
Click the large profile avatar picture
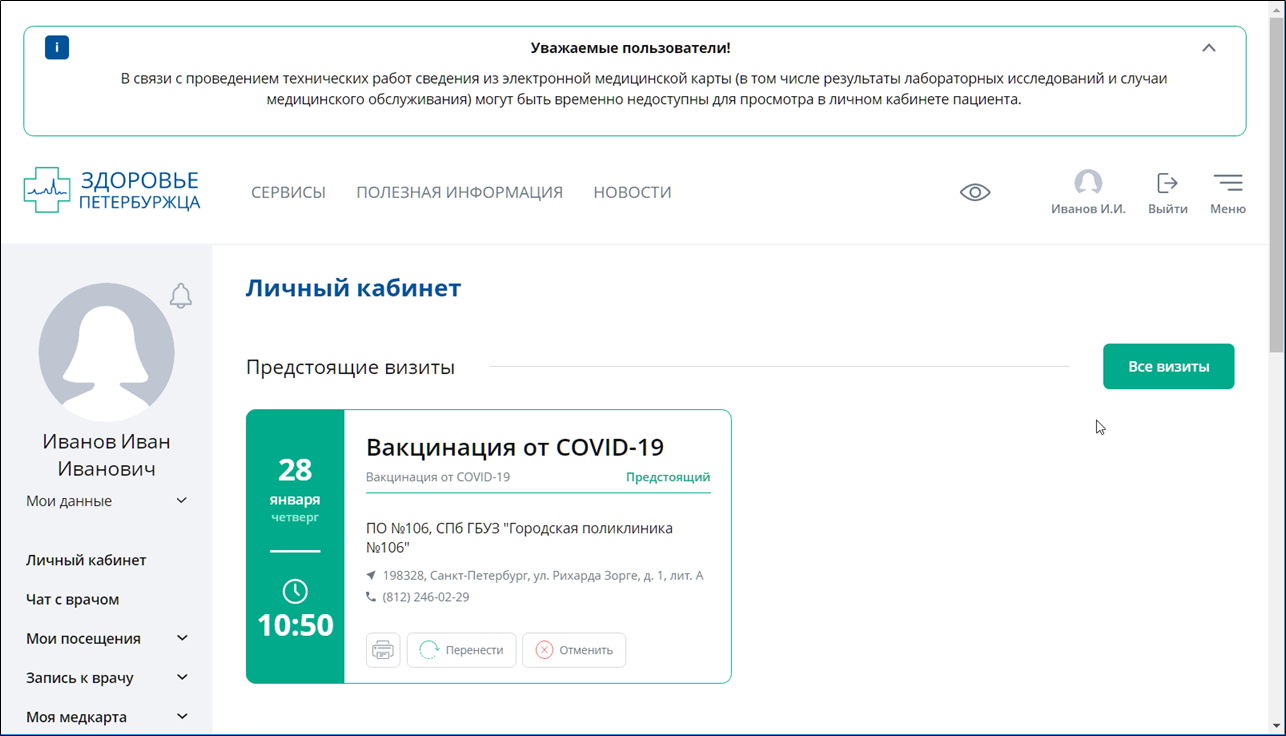[x=107, y=351]
